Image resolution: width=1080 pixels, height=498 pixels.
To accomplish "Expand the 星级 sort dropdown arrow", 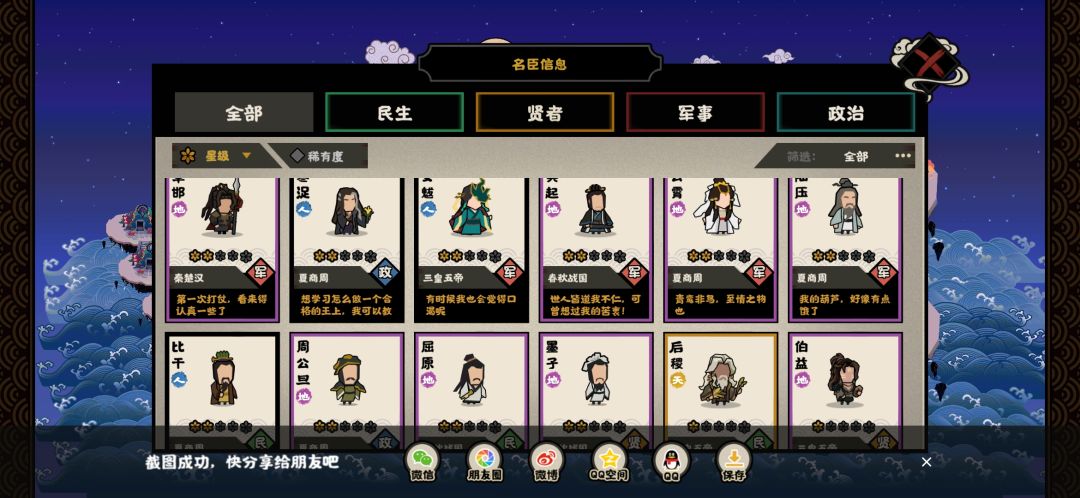I will [x=247, y=156].
